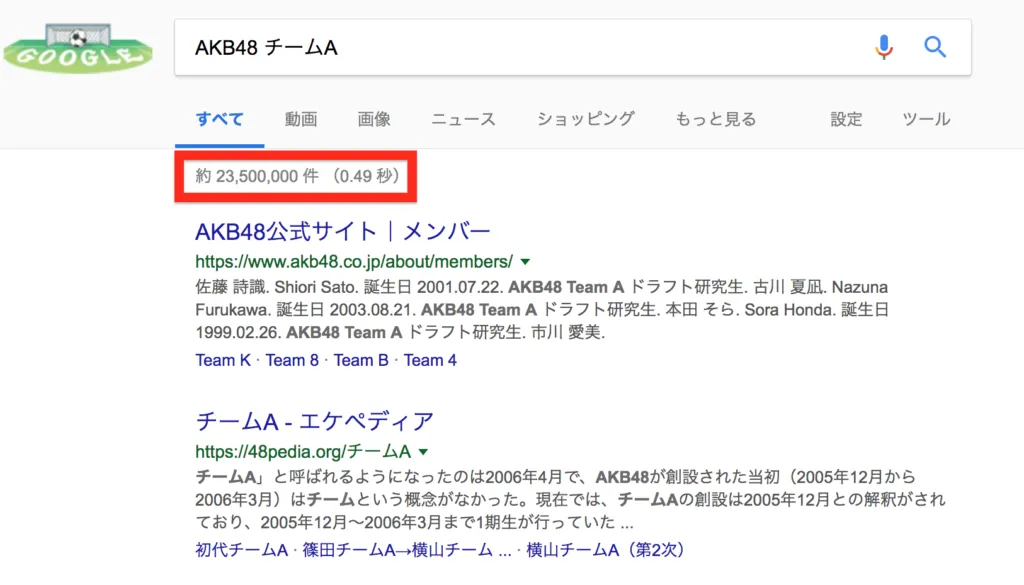Open the 篠田チームA→横山チーム sitelink
Image resolution: width=1024 pixels, height=585 pixels.
point(406,550)
